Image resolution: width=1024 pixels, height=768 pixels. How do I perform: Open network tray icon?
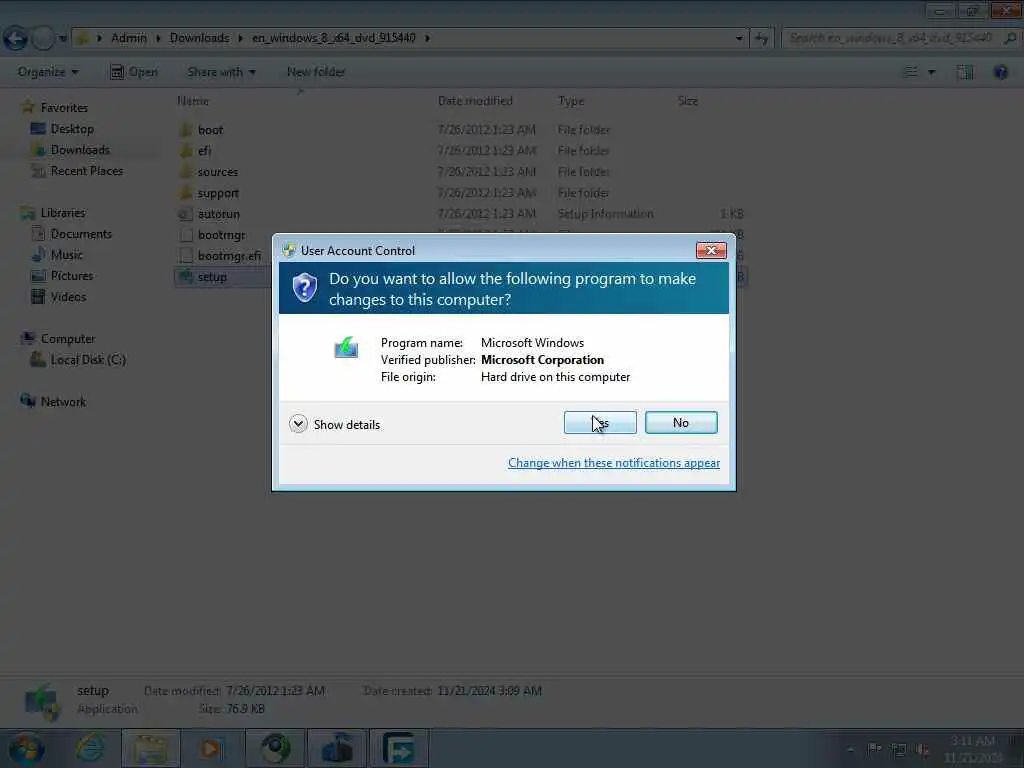[x=899, y=750]
